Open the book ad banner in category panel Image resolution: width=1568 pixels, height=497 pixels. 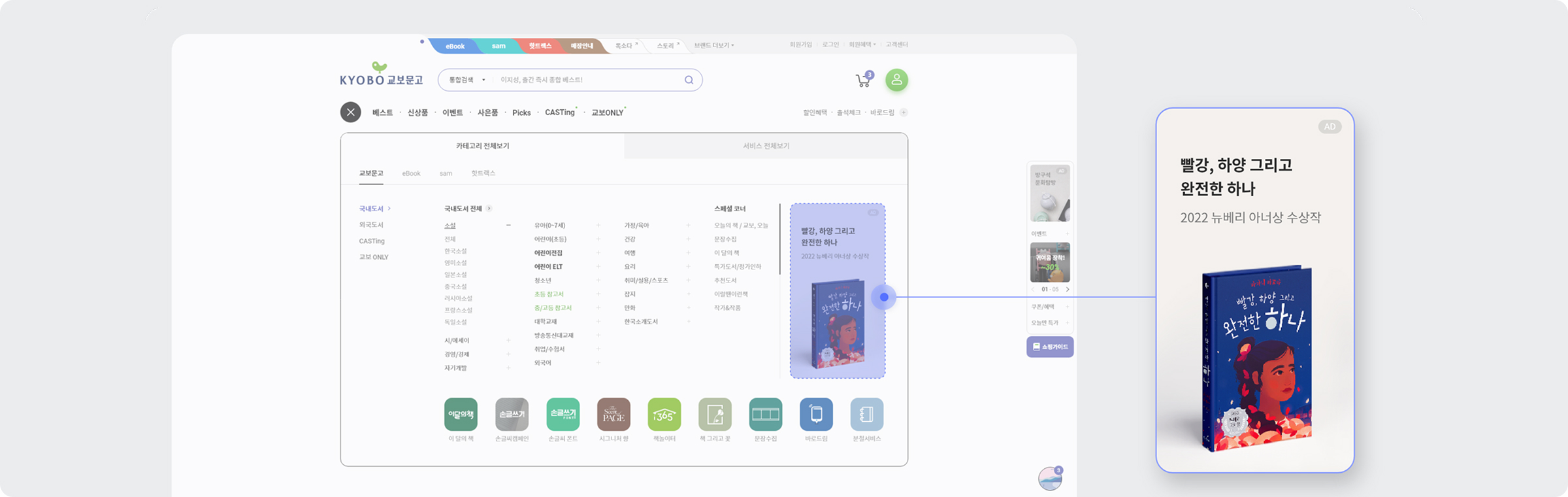(x=838, y=291)
